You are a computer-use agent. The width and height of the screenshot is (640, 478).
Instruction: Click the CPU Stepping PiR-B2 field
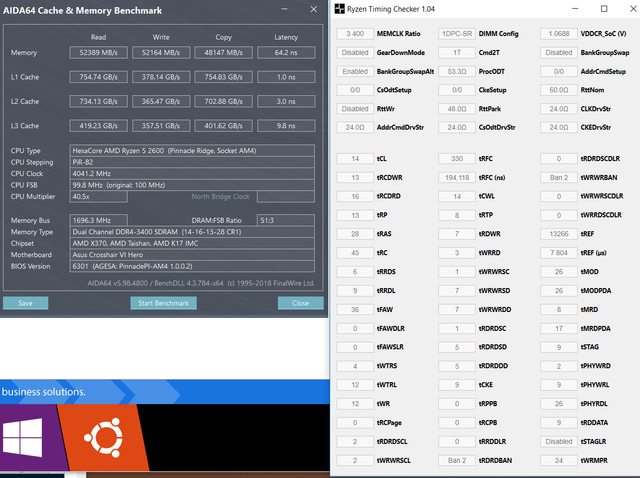tap(192, 162)
